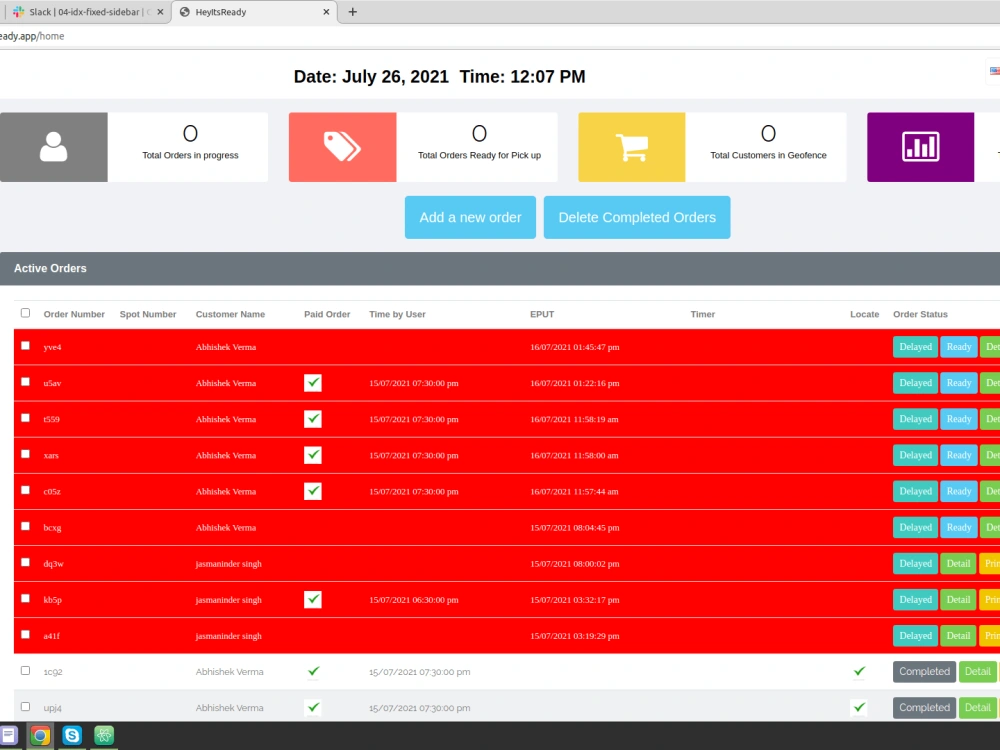The image size is (1000, 750).
Task: Select the checkbox for order upj4
Action: pyautogui.click(x=26, y=707)
